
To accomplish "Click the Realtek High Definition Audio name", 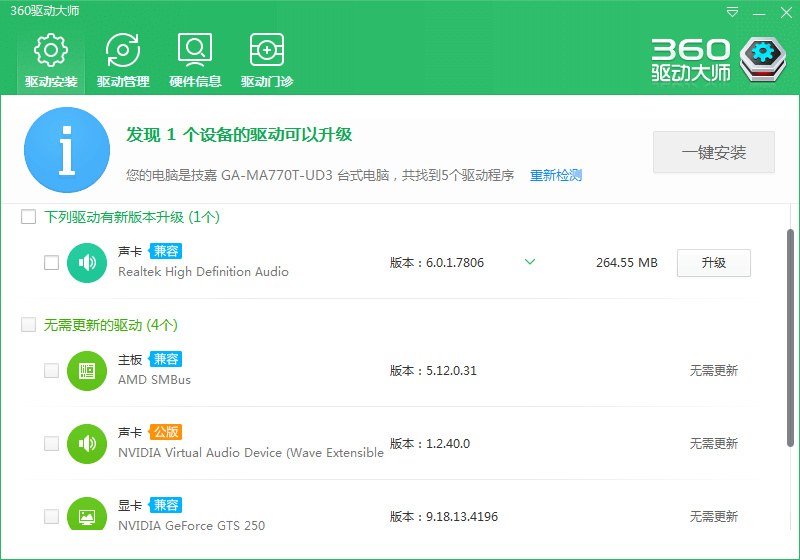I will (203, 272).
